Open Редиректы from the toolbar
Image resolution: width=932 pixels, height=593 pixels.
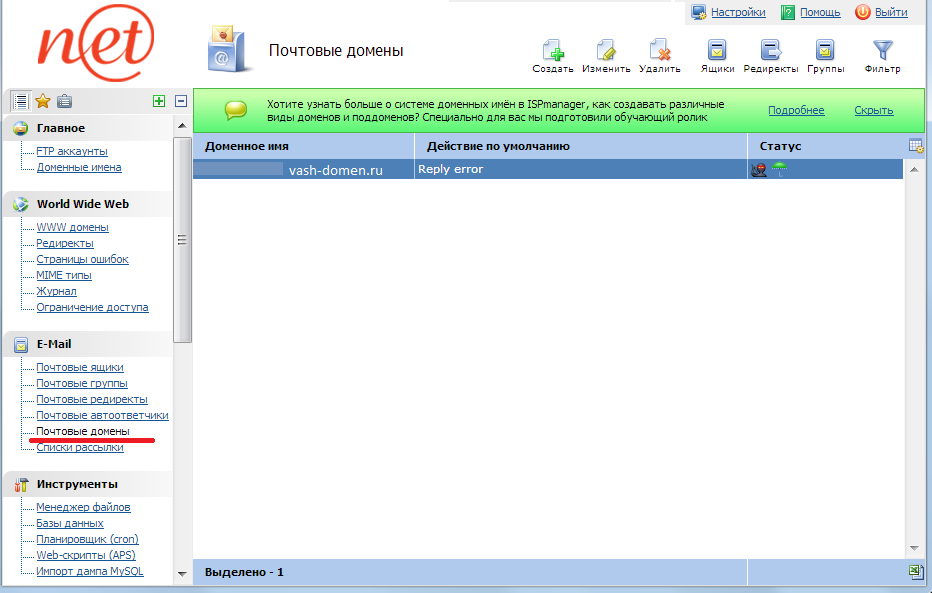[x=770, y=51]
